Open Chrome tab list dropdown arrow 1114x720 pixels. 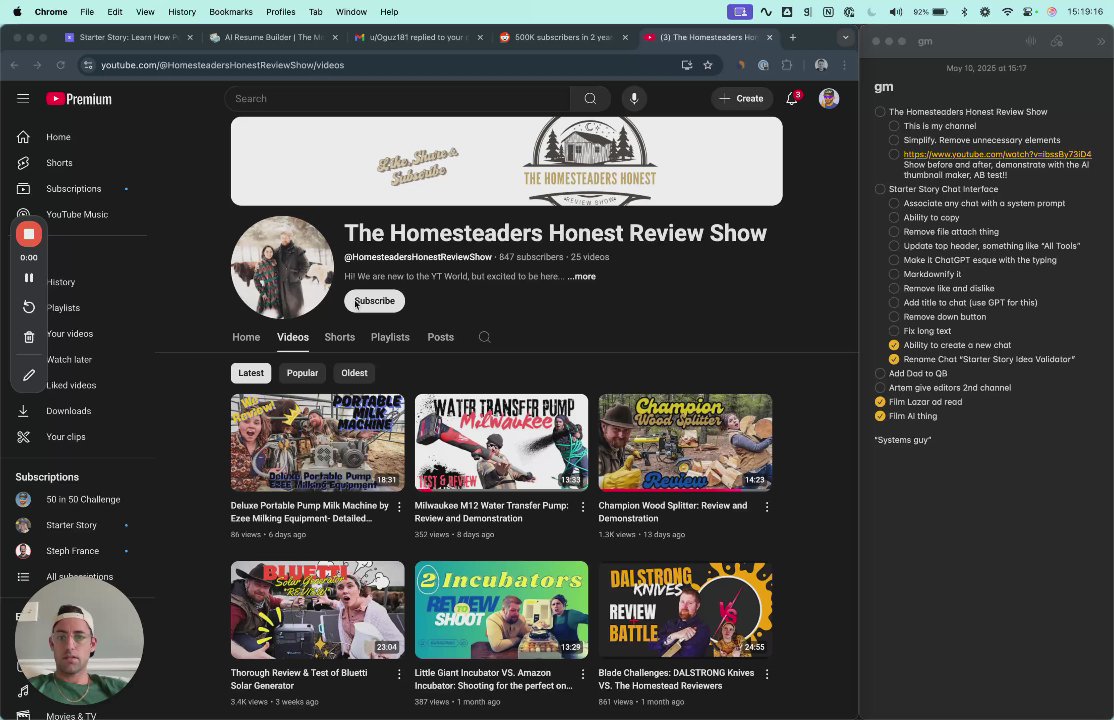[845, 37]
